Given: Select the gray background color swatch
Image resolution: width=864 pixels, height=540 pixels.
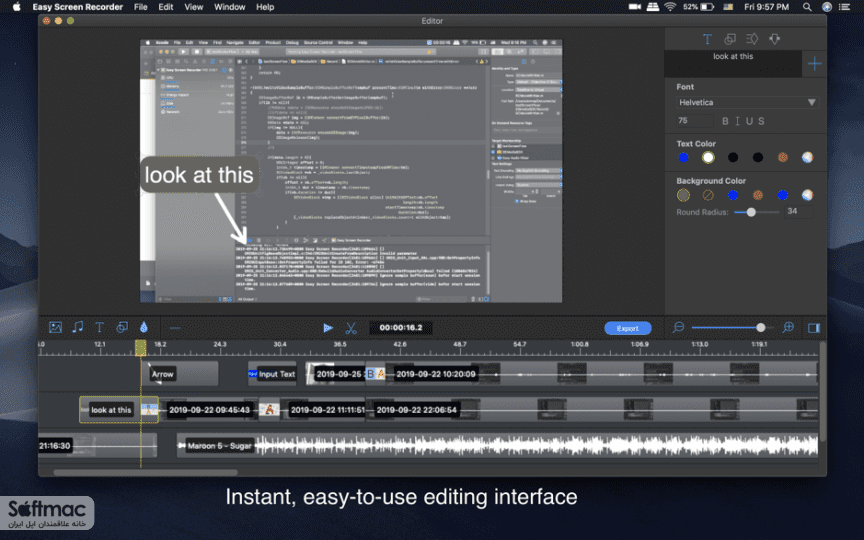Looking at the screenshot, I should click(683, 195).
